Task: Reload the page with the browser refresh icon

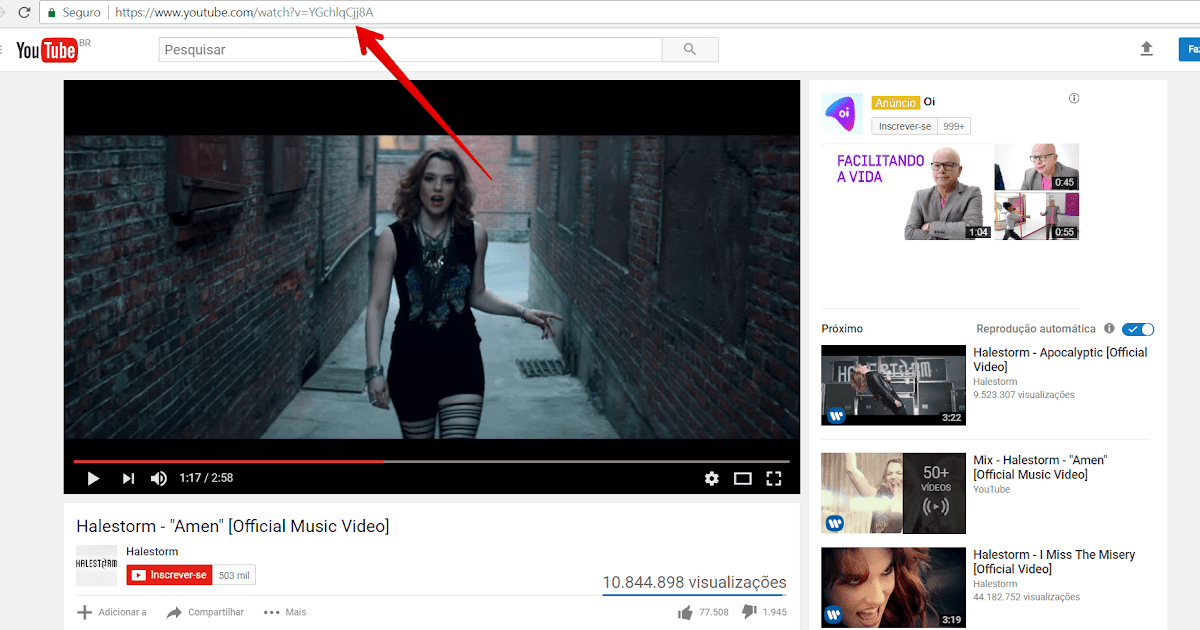Action: pyautogui.click(x=24, y=13)
